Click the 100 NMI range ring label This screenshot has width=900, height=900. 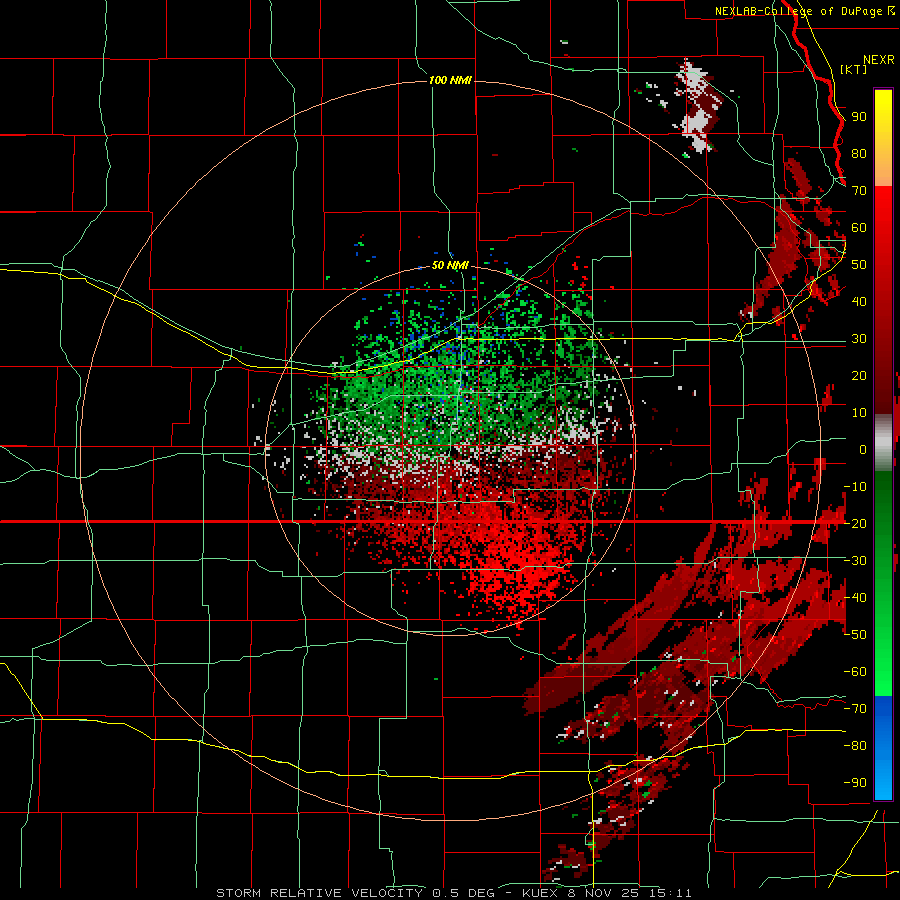click(x=450, y=80)
